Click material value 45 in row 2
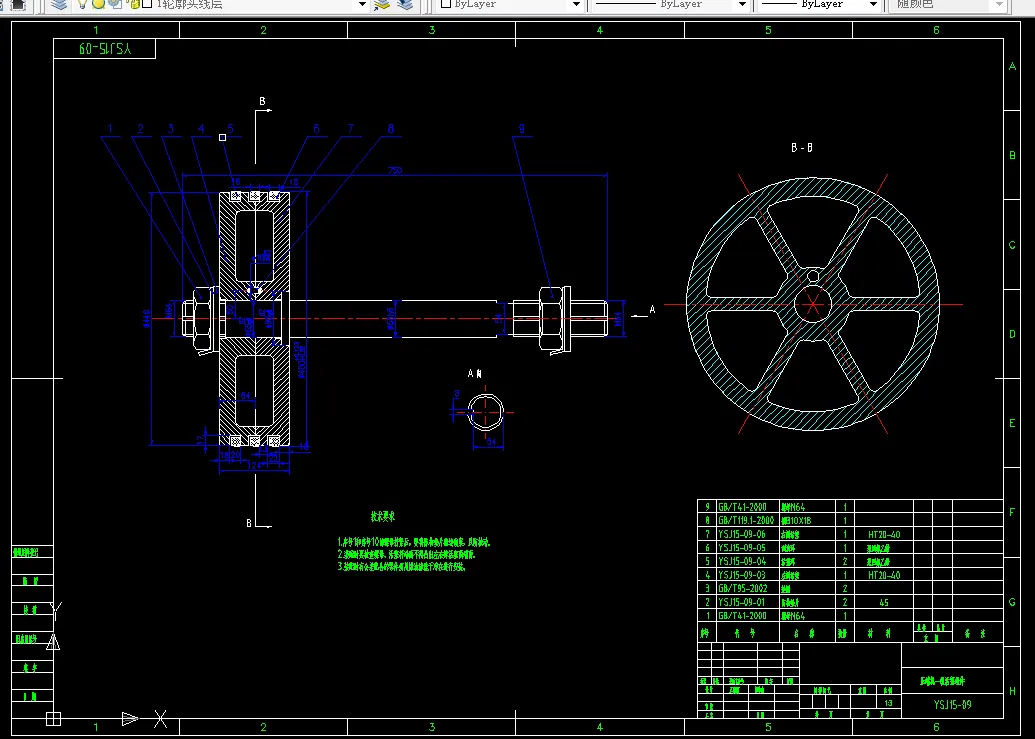 [884, 602]
